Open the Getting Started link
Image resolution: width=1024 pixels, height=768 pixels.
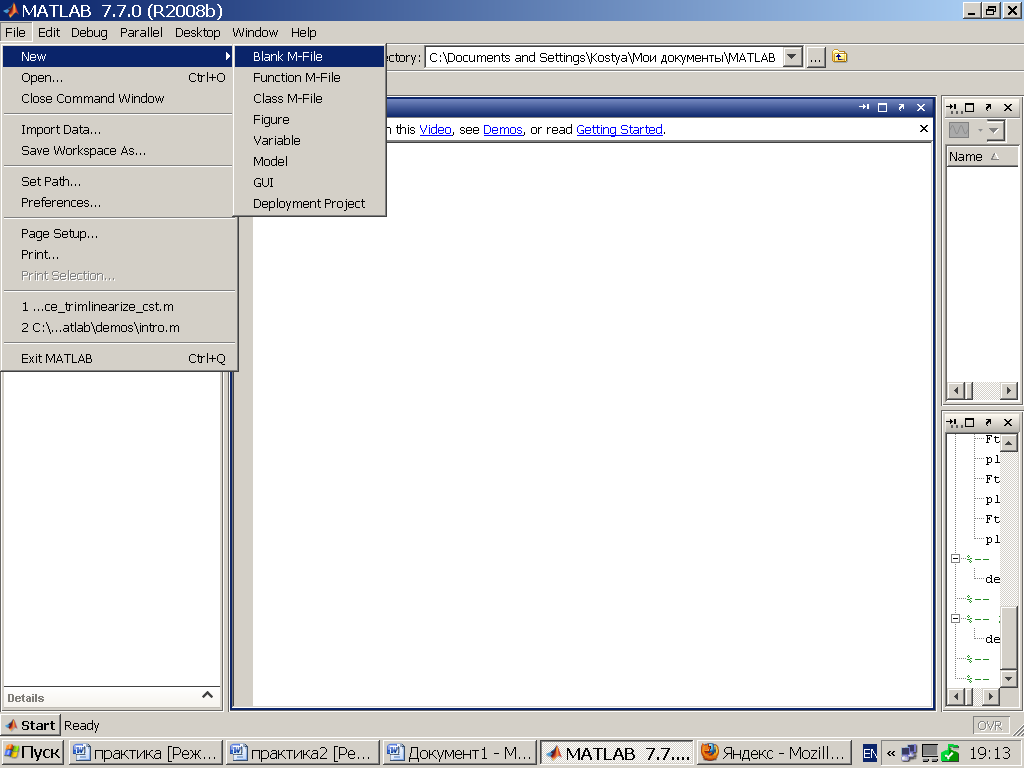tap(619, 129)
